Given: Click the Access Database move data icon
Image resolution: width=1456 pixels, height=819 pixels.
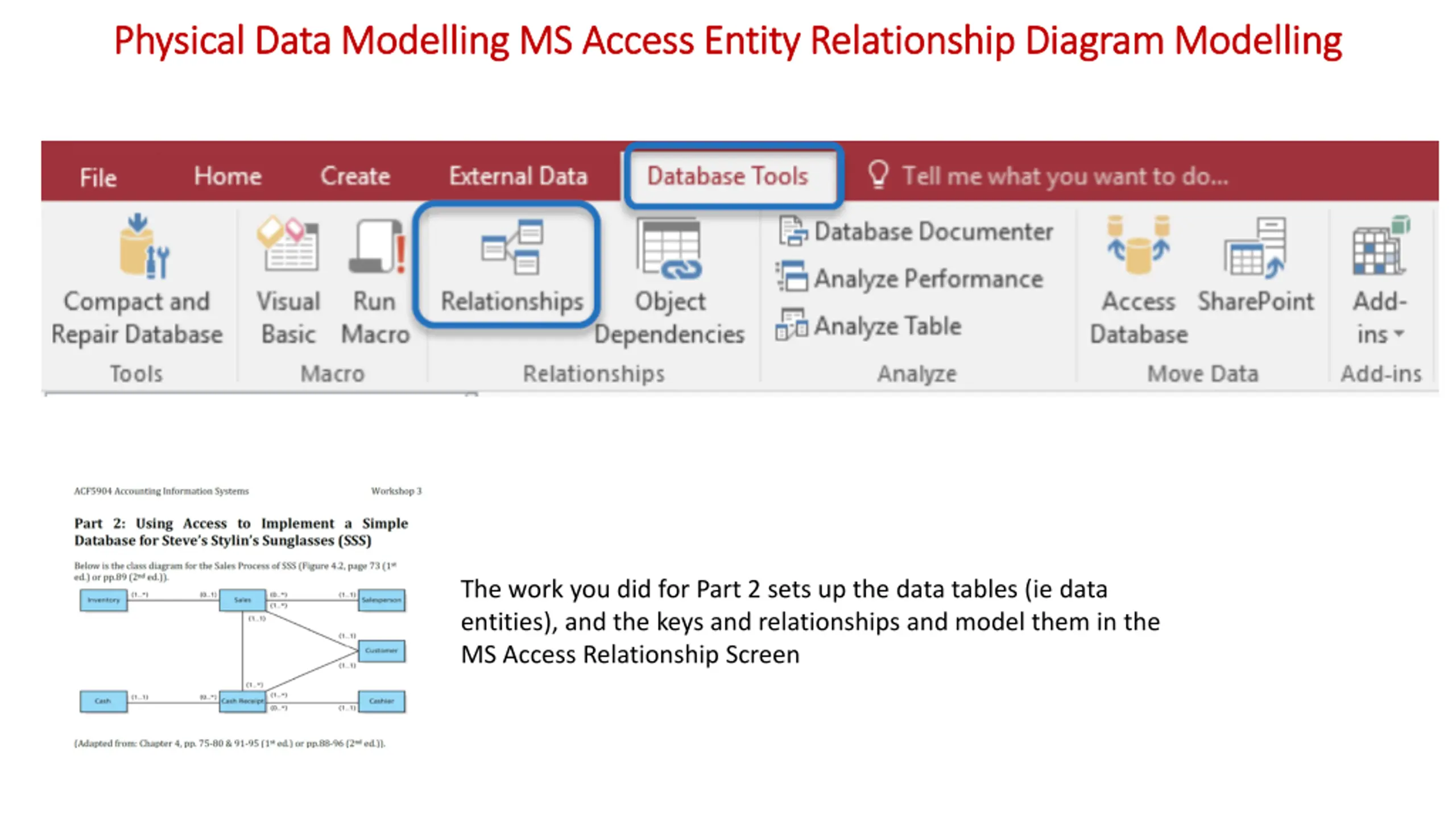Looking at the screenshot, I should pos(1138,245).
